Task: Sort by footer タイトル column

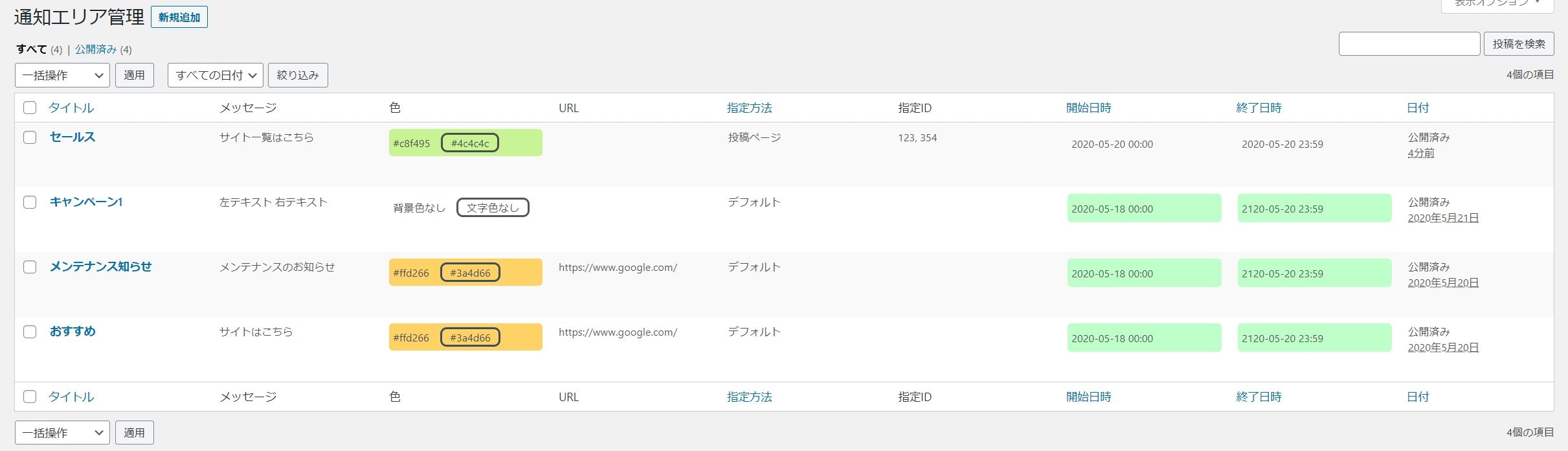Action: pos(71,397)
